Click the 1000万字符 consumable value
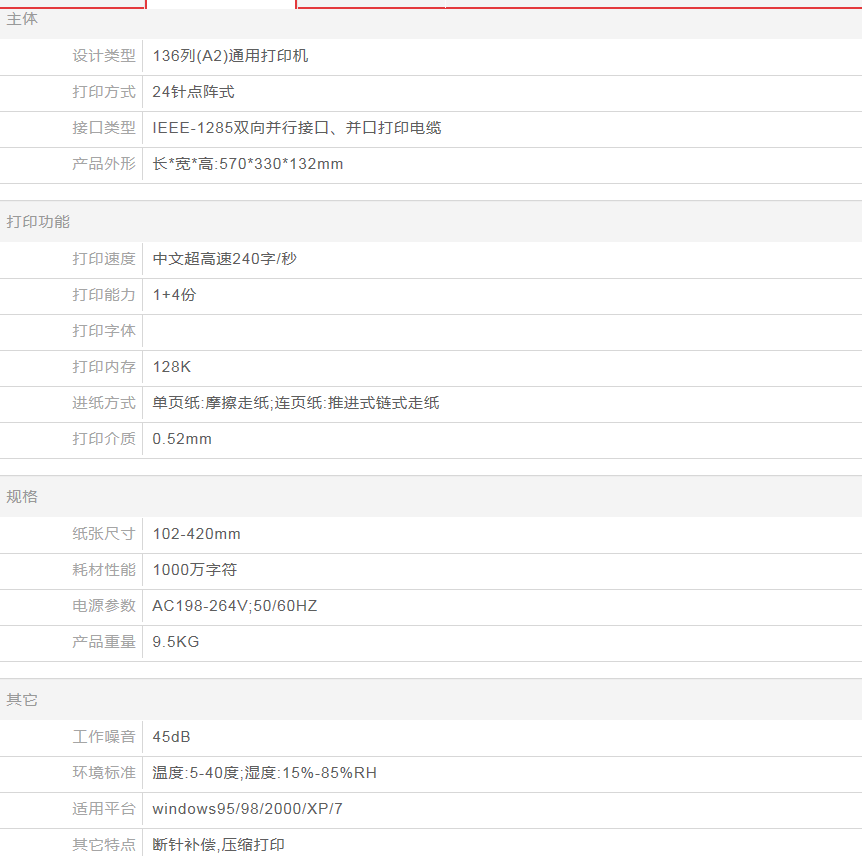The image size is (862, 856). [194, 570]
